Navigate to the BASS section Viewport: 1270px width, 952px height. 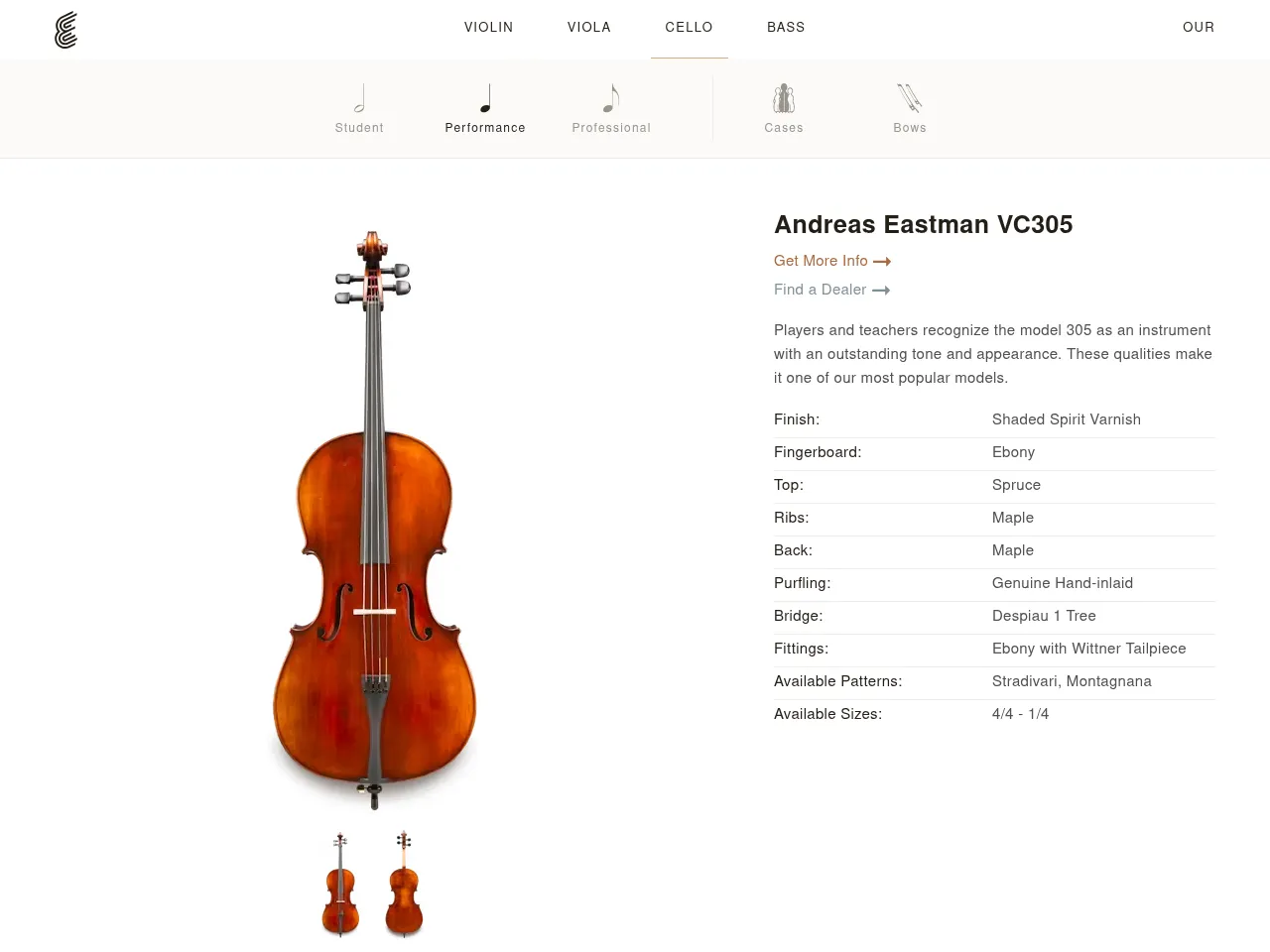(x=786, y=28)
